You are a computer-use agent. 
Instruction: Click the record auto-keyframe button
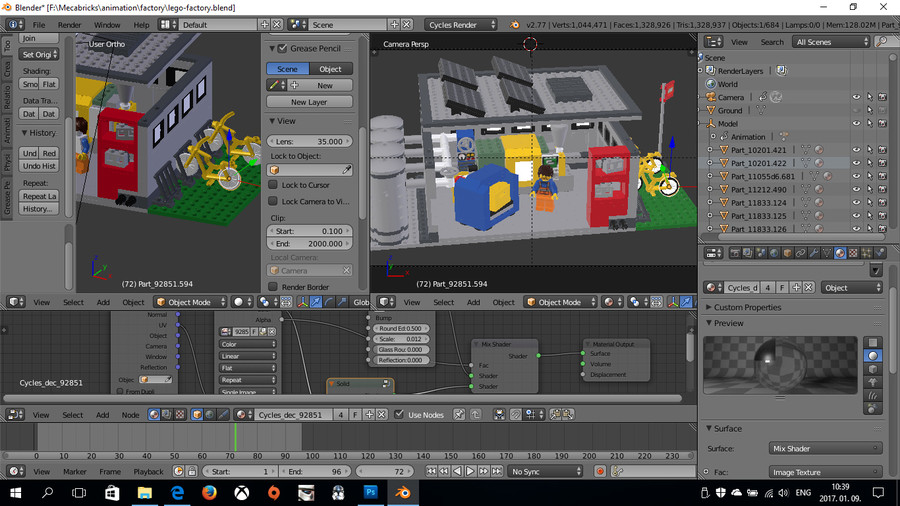point(600,472)
